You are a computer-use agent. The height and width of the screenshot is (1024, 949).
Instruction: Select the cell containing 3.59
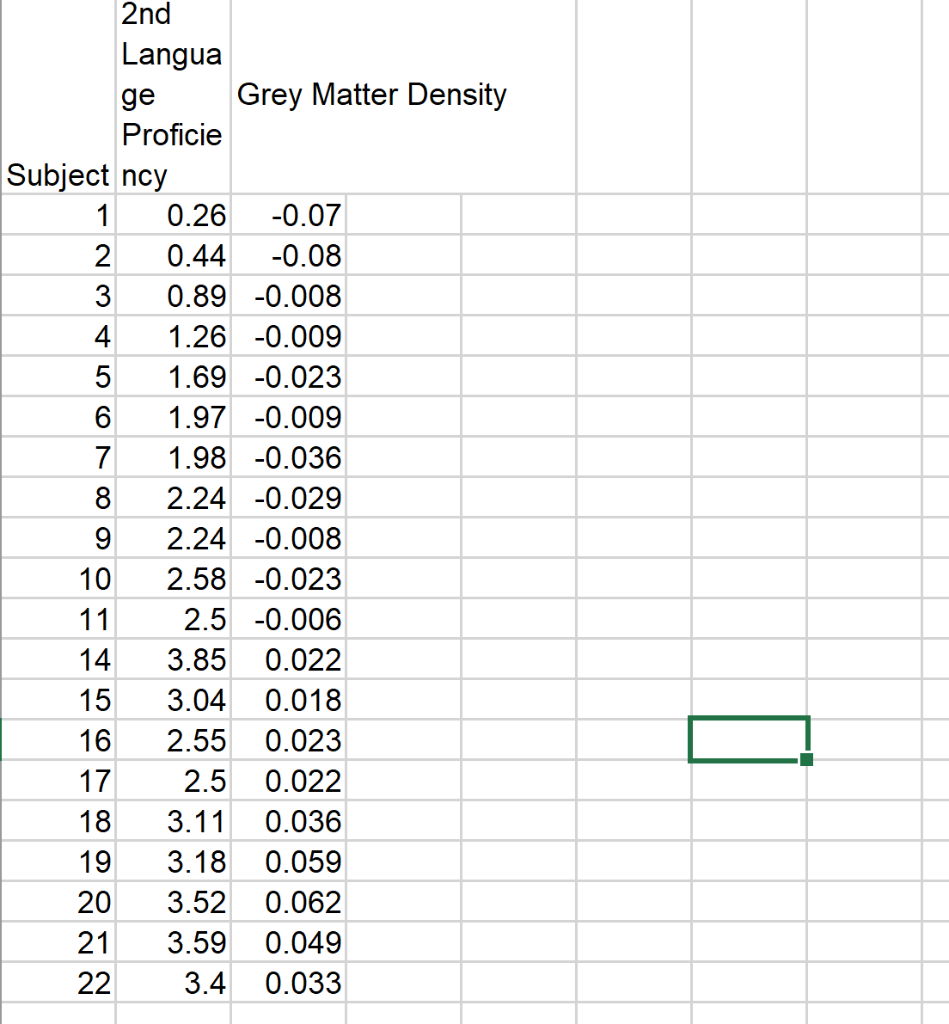(x=200, y=942)
